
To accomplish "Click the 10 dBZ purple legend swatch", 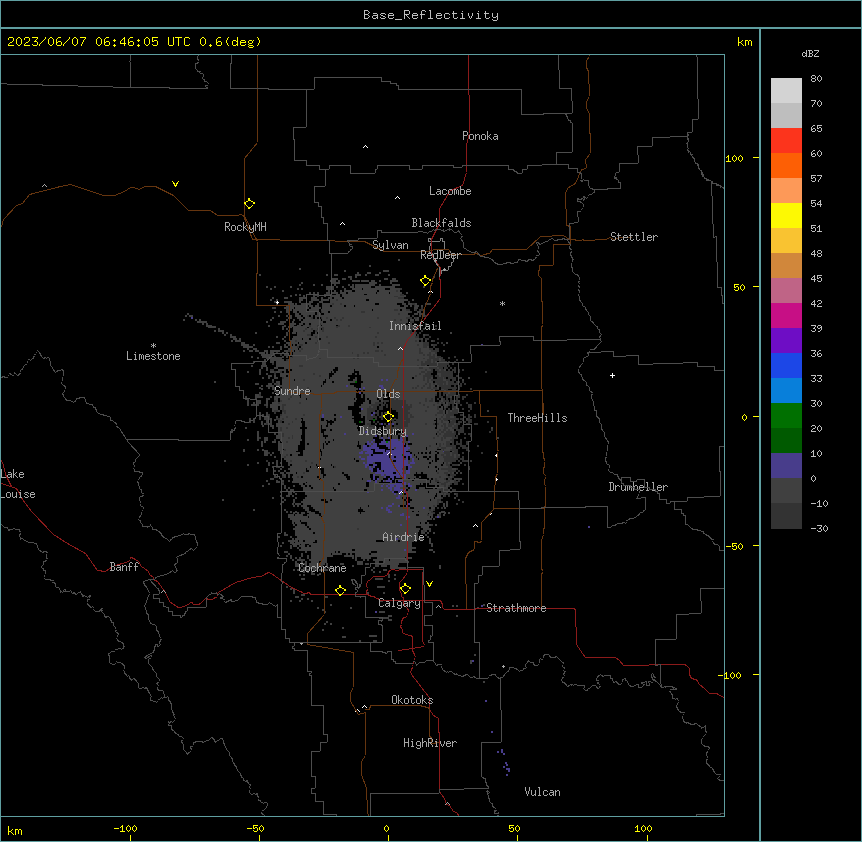I will [x=786, y=466].
